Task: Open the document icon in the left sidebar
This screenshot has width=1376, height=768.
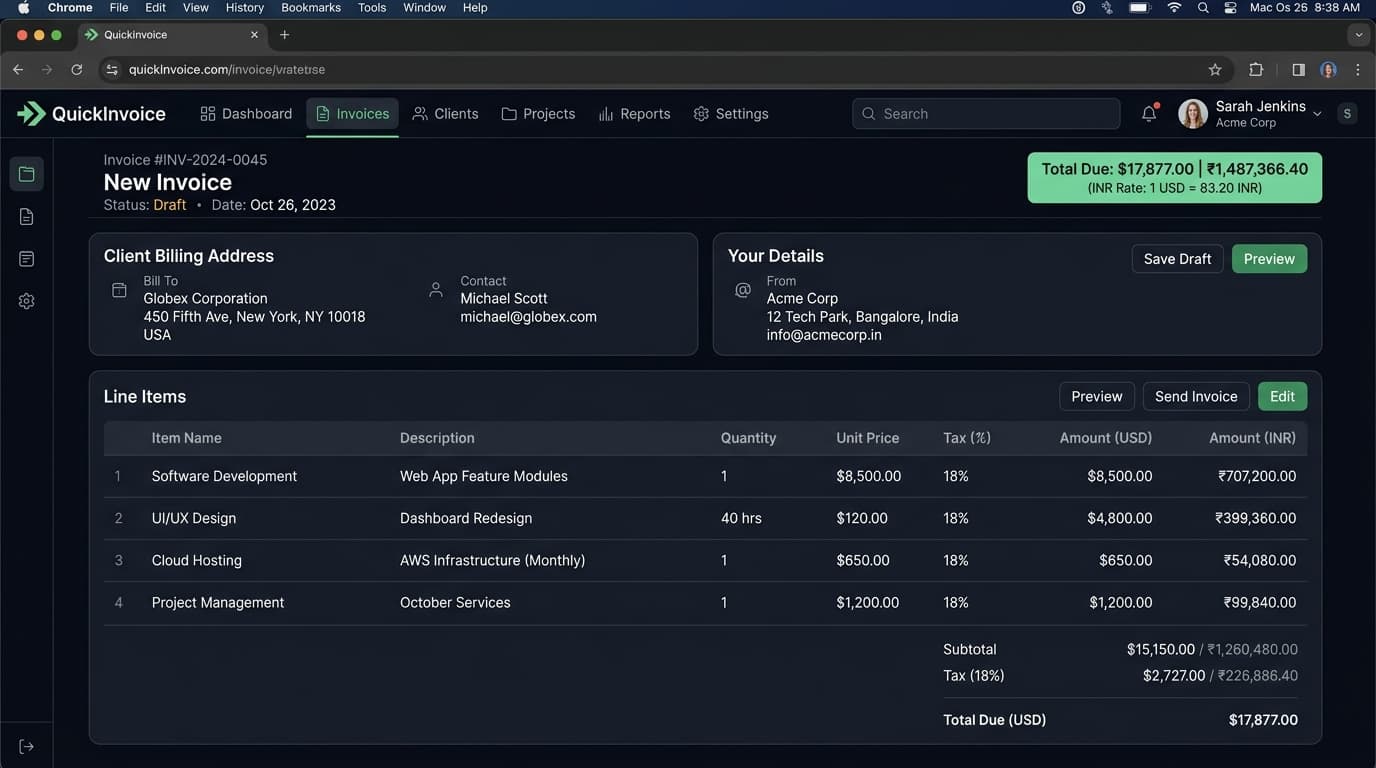Action: tap(26, 217)
